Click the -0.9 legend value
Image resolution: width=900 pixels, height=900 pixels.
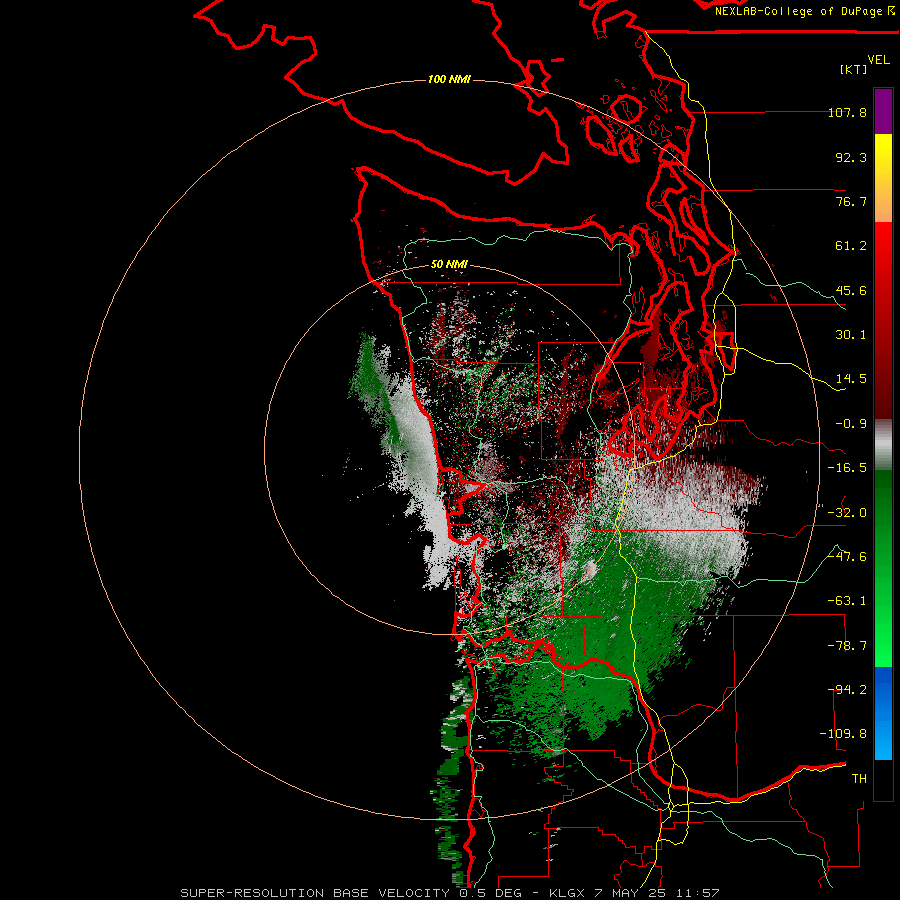click(x=851, y=424)
